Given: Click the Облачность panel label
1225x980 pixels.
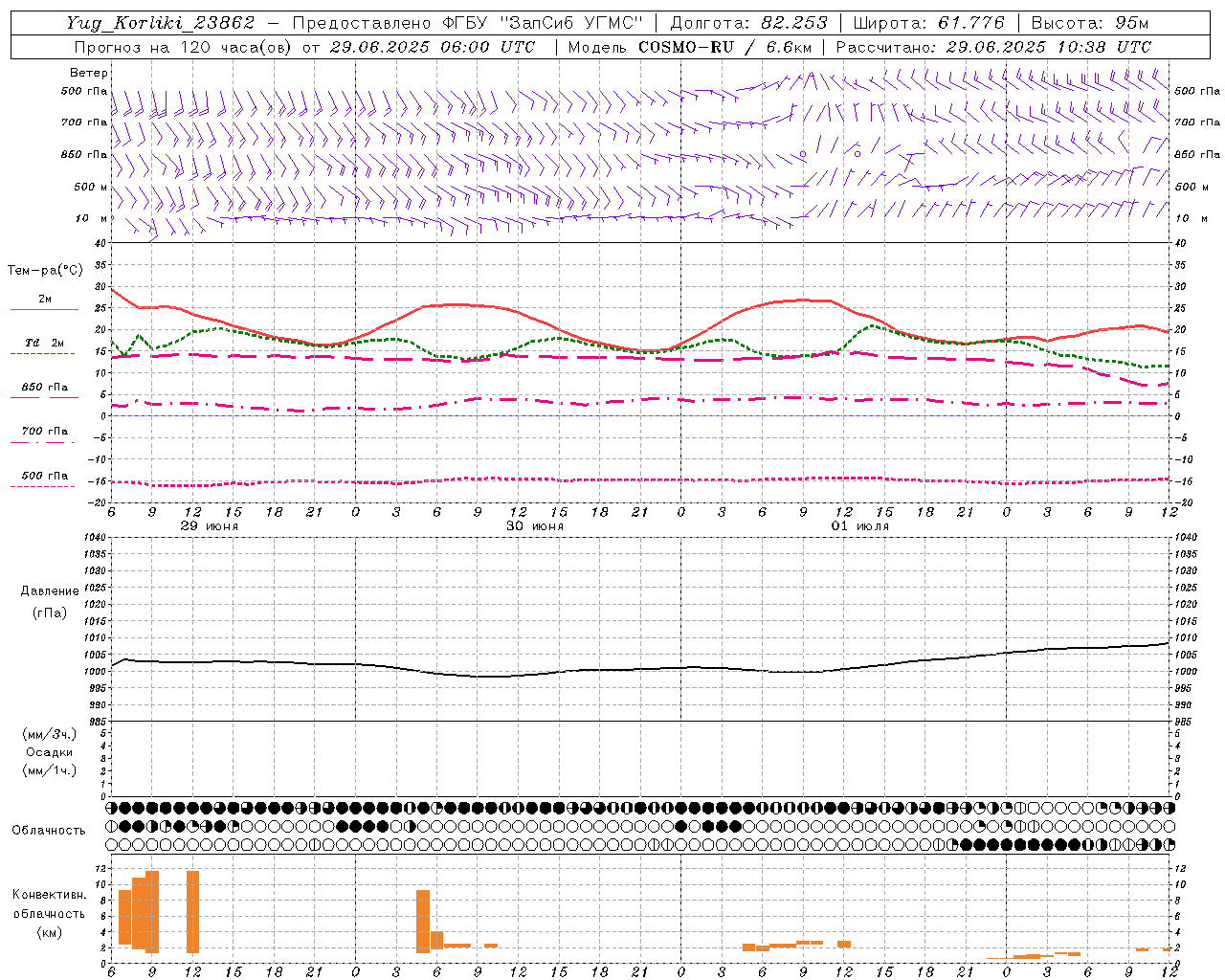Looking at the screenshot, I should pos(49,831).
